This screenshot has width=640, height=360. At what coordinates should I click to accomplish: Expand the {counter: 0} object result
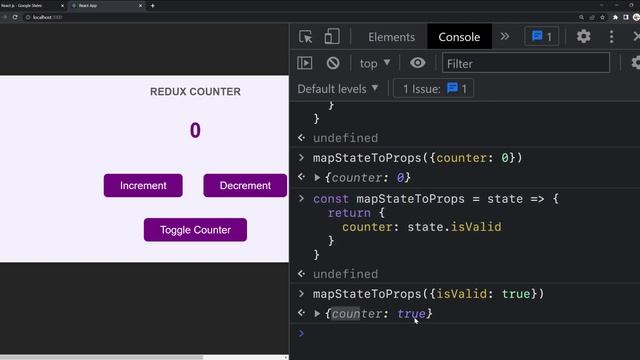[317, 178]
